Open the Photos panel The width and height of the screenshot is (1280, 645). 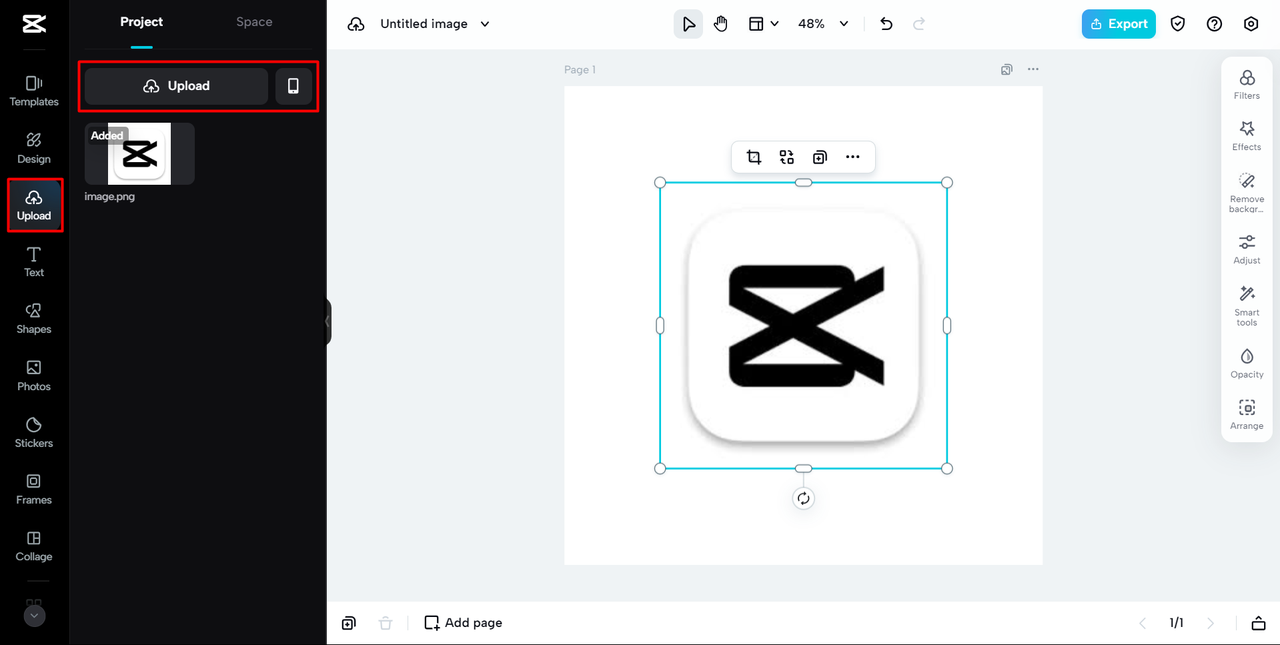tap(34, 376)
